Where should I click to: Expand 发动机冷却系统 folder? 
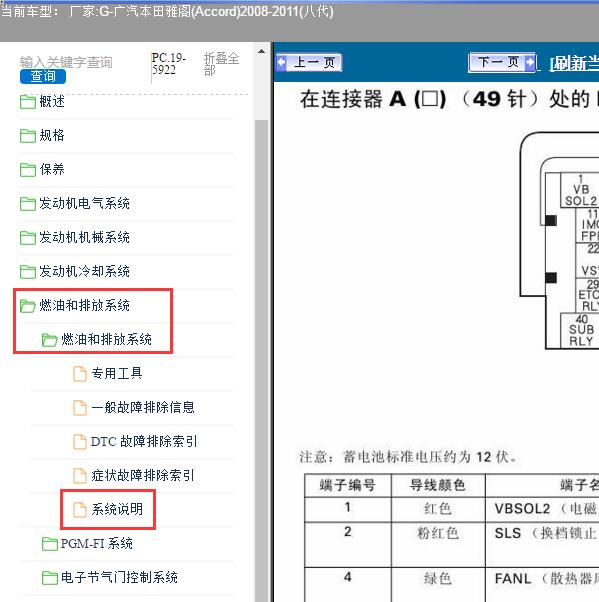click(84, 271)
